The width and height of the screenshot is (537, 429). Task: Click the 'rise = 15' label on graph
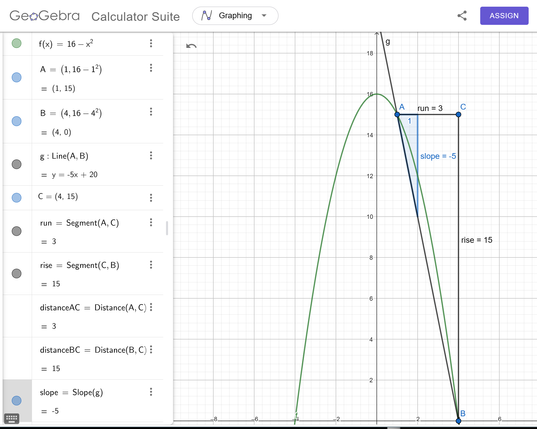click(477, 240)
